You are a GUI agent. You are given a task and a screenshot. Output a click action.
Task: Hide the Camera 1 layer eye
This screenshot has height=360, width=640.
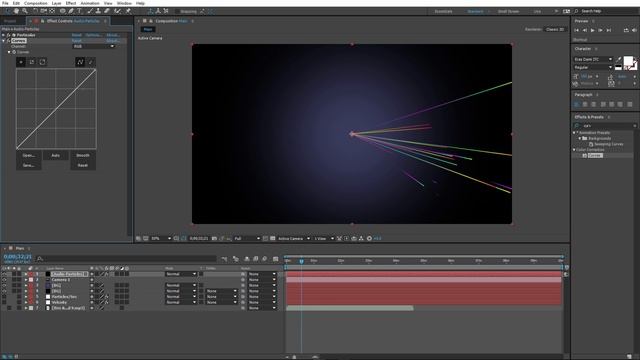point(4,280)
